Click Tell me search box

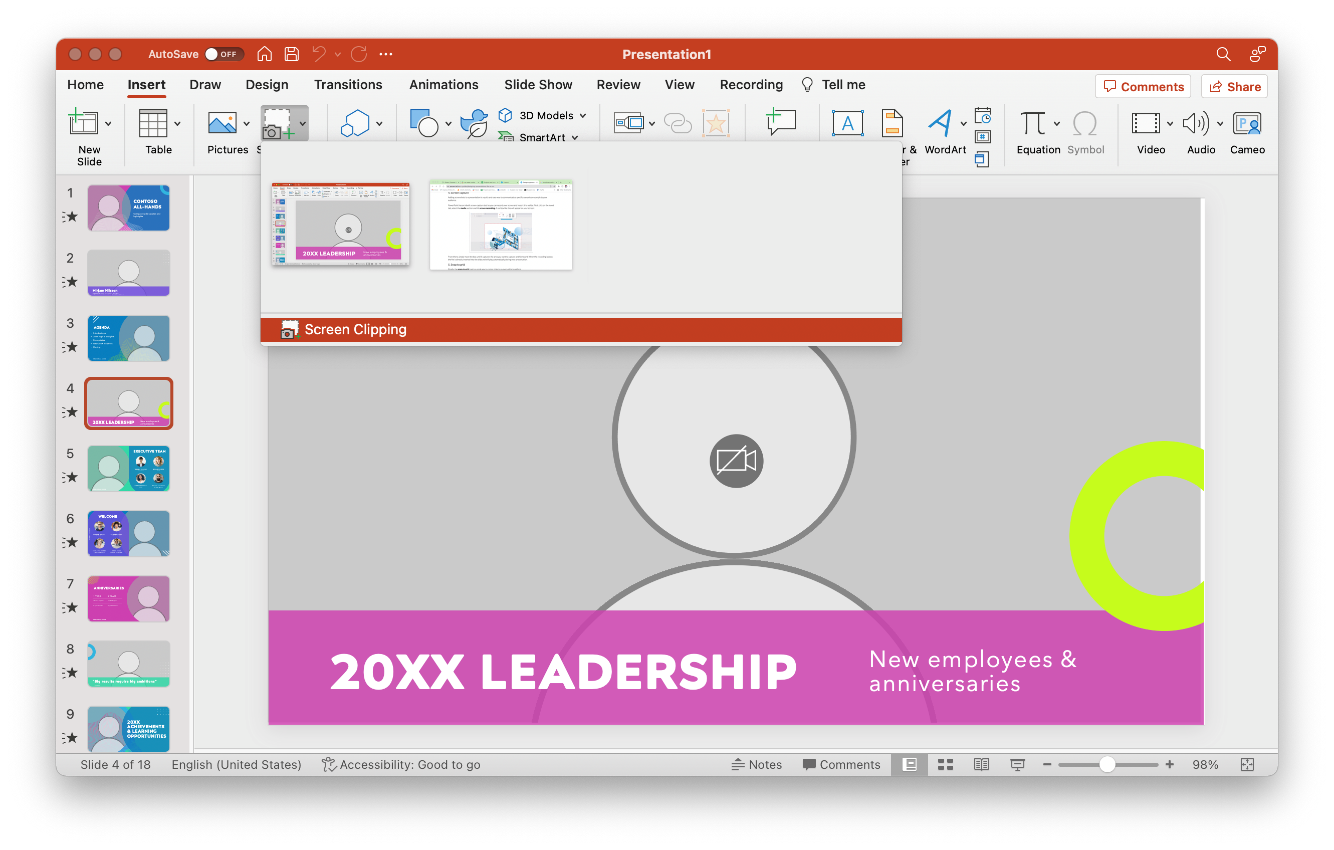point(833,85)
